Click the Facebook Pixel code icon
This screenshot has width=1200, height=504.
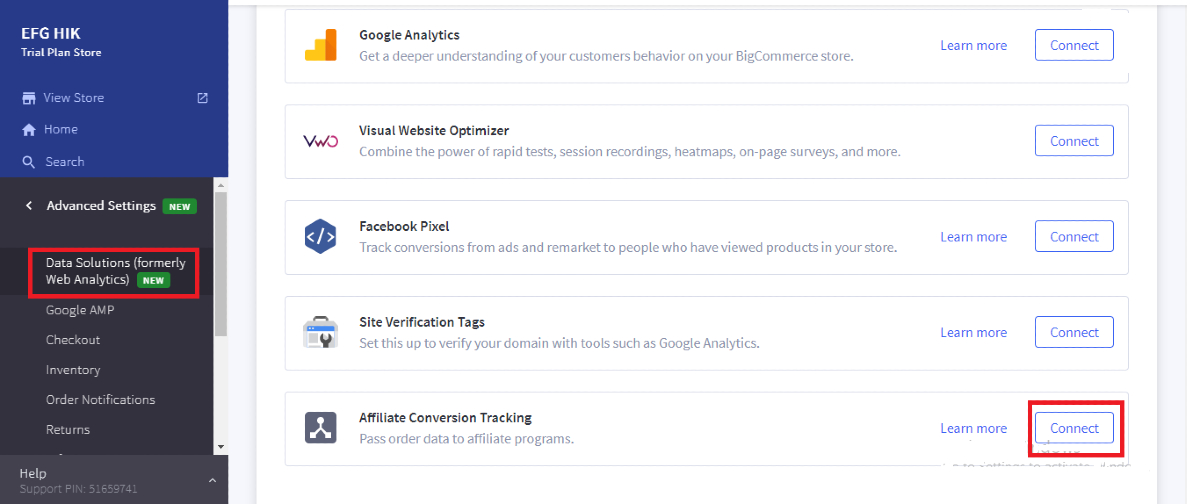tap(321, 237)
